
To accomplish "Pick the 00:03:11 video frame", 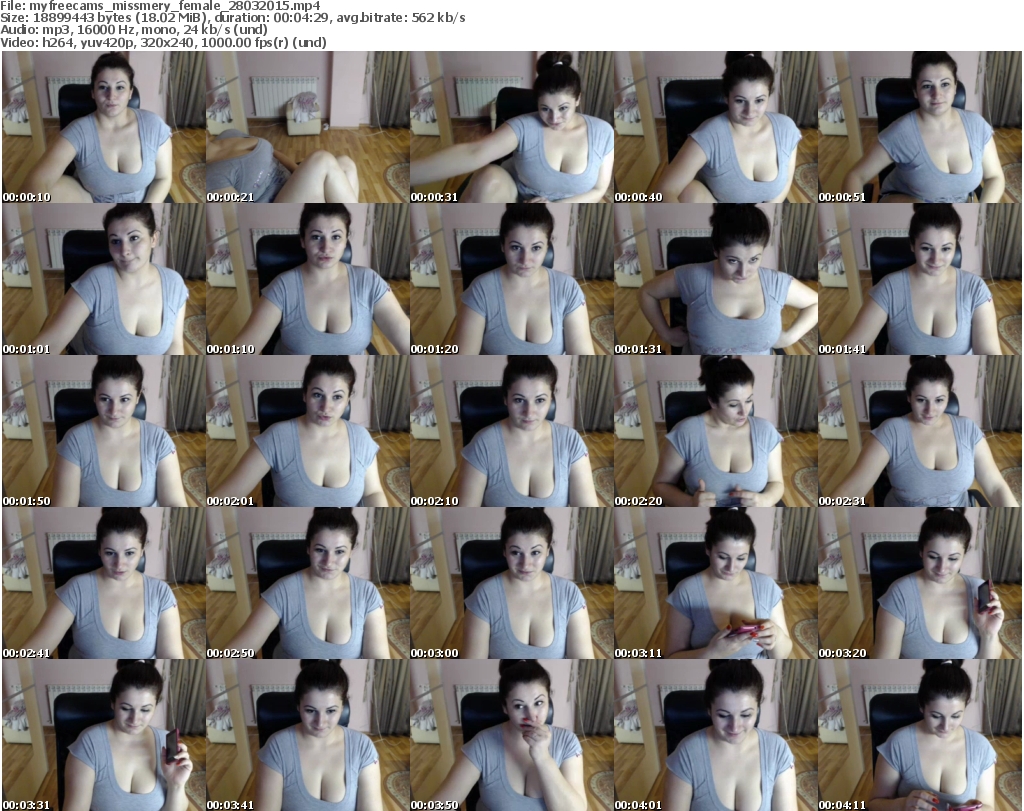I will 716,584.
